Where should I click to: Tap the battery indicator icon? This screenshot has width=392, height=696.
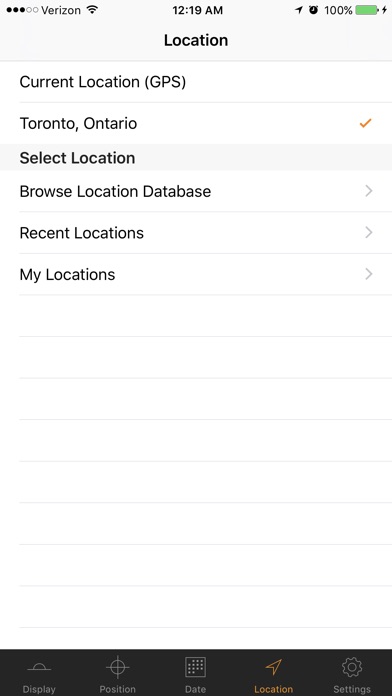click(367, 10)
